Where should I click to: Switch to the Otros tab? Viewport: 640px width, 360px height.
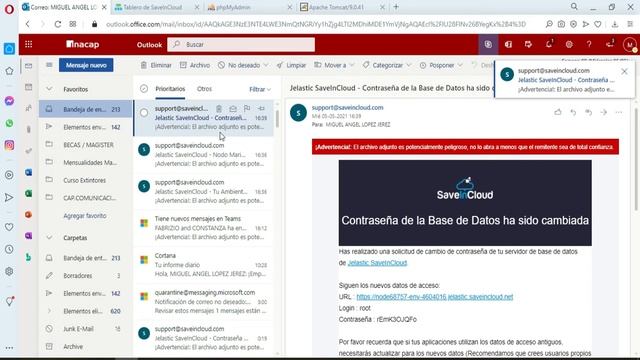(x=204, y=89)
